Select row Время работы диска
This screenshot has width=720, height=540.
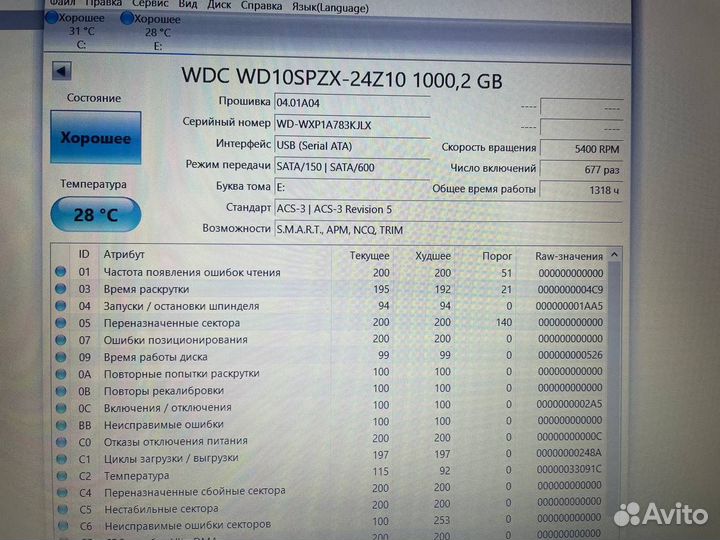[x=329, y=356]
